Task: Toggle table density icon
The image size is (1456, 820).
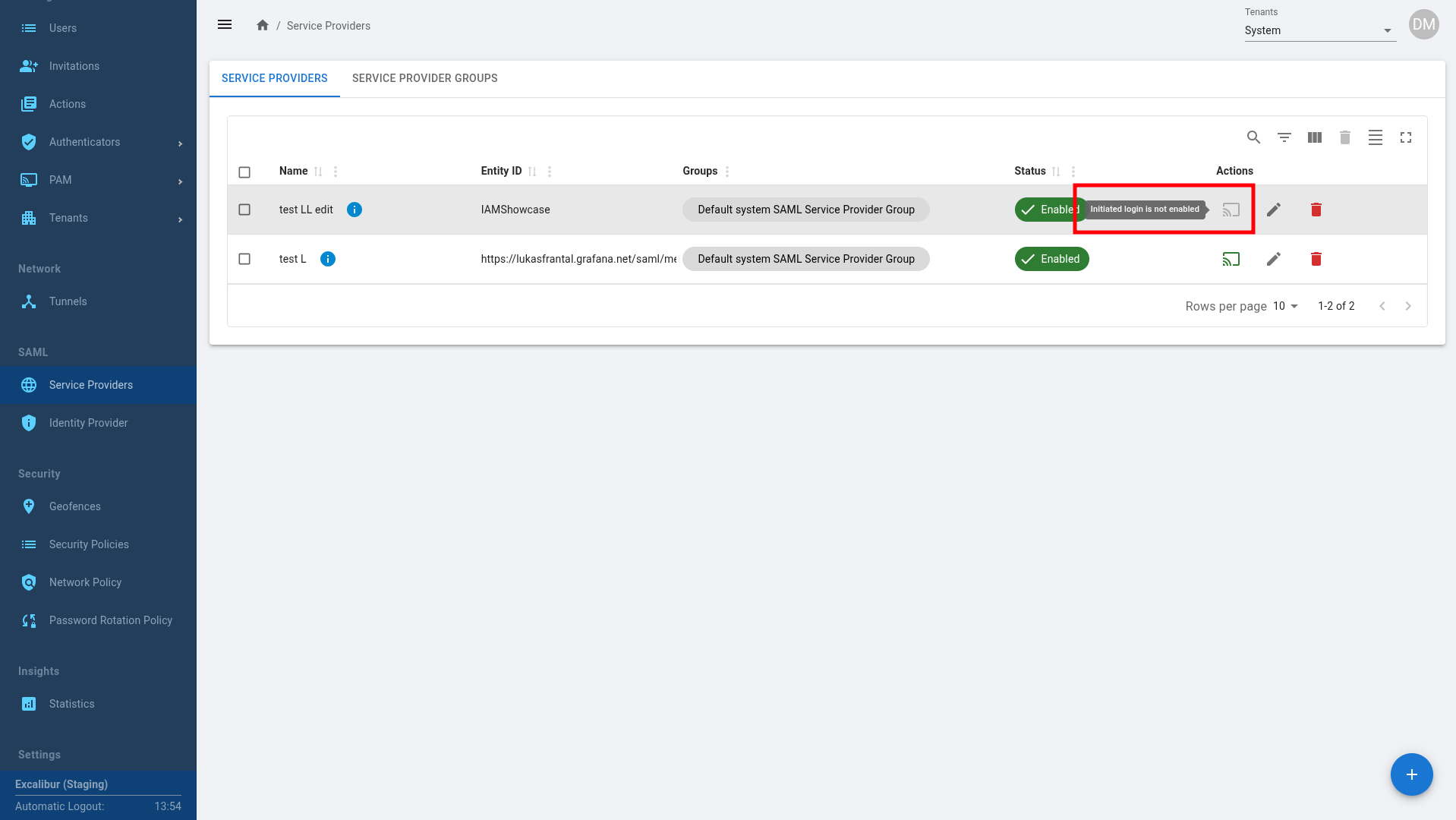Action: (x=1375, y=137)
